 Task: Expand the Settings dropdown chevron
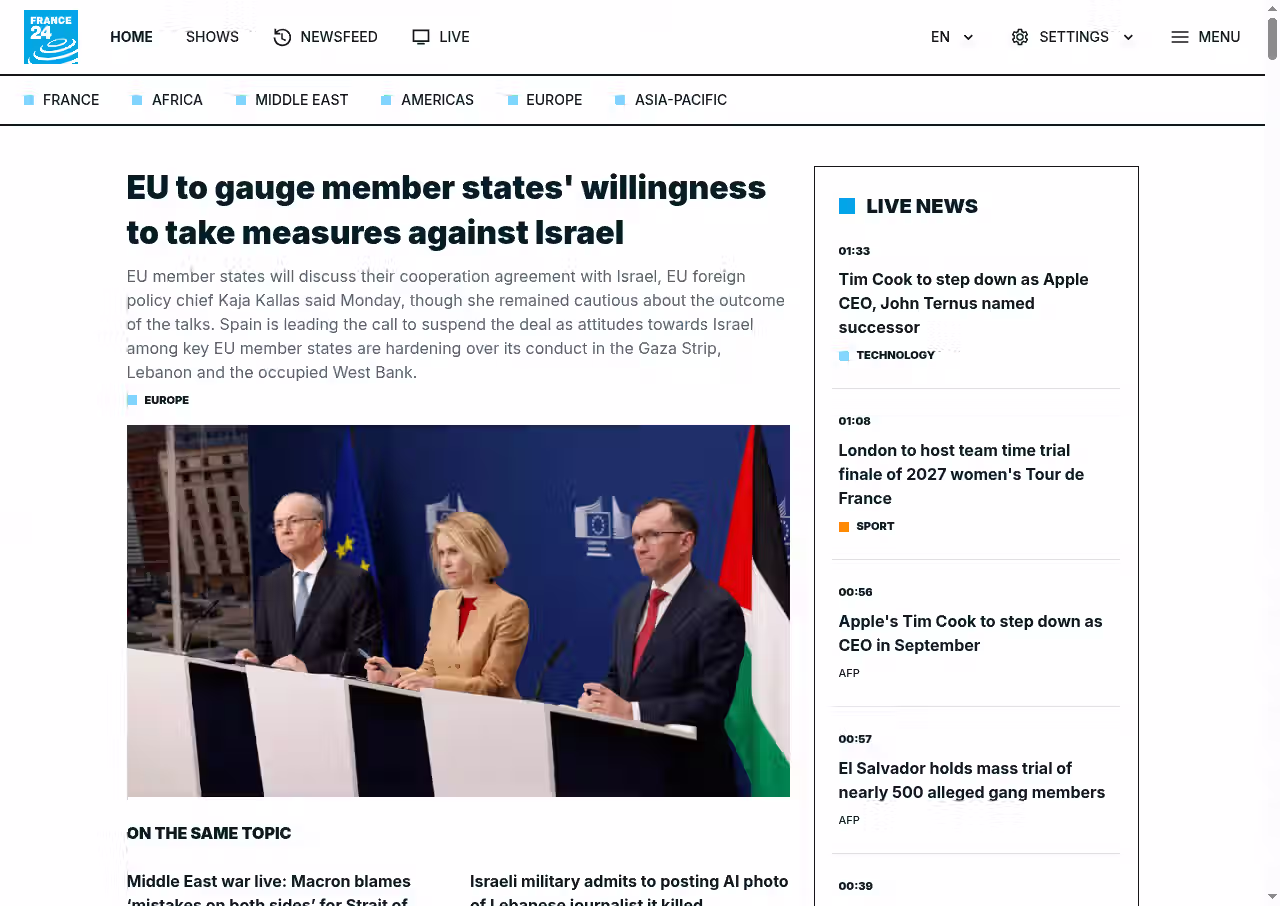click(x=1128, y=37)
